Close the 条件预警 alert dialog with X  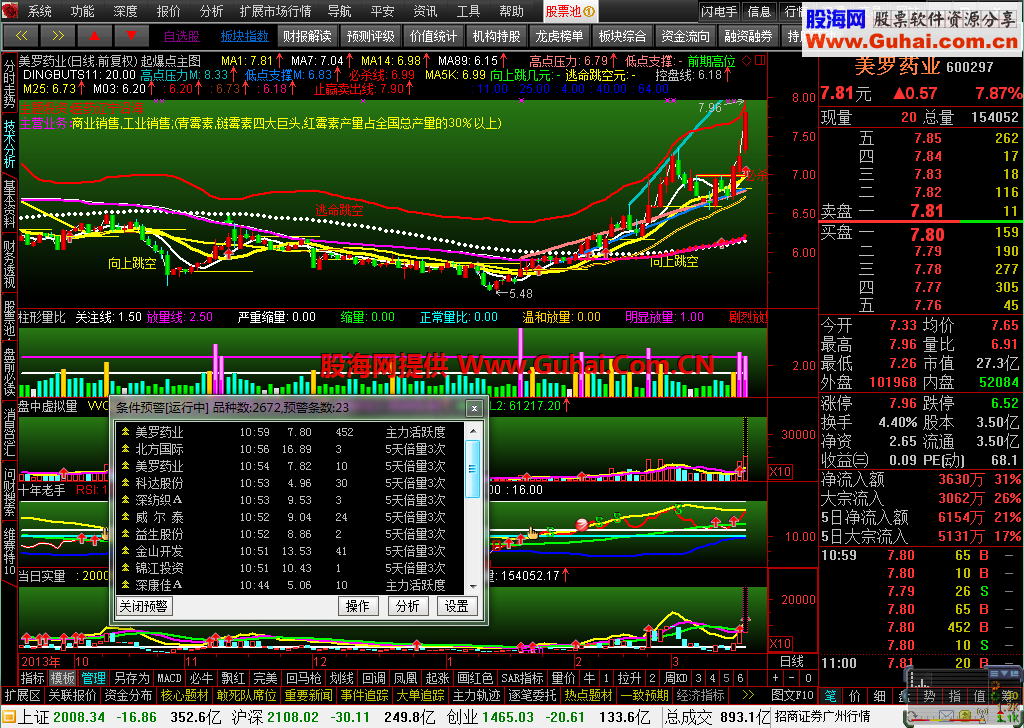click(475, 408)
